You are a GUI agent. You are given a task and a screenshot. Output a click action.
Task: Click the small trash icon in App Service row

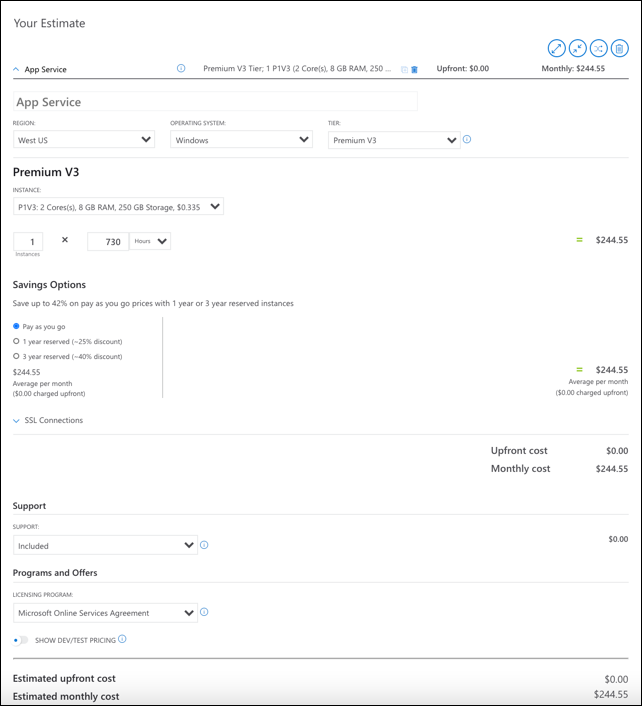tap(414, 69)
